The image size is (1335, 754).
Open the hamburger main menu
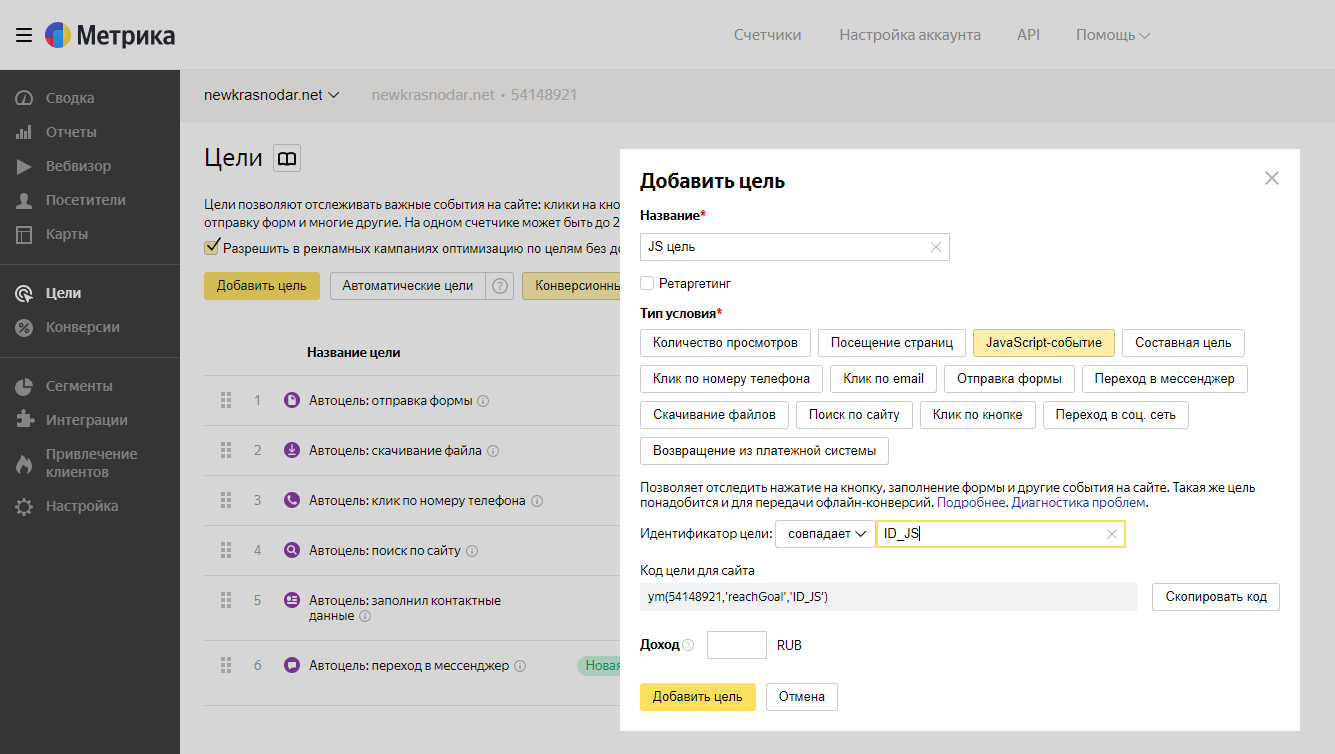coord(24,35)
